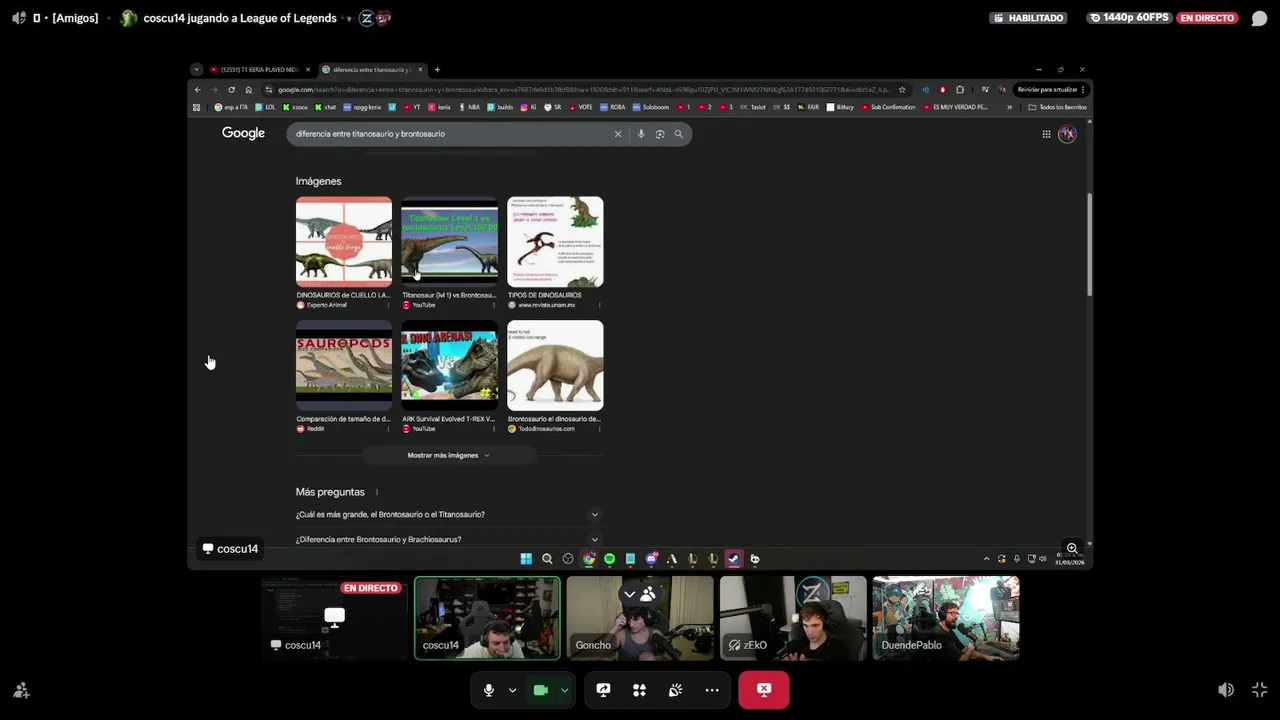Click Windows Start in streamed taskbar
Screen dimensions: 1280x720
click(526, 559)
